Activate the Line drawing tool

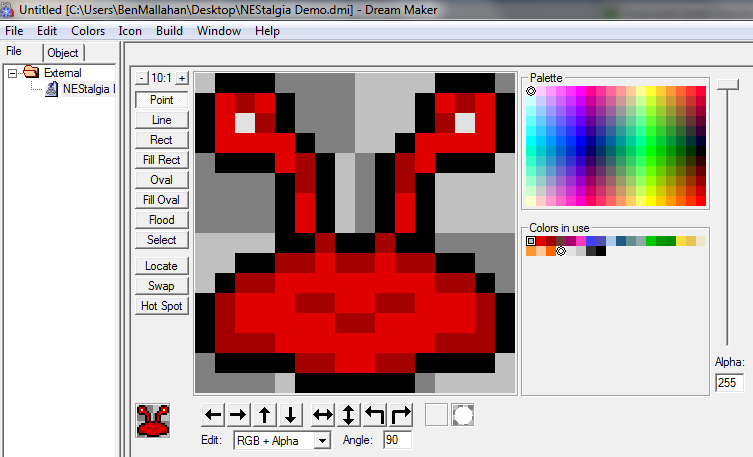(x=161, y=120)
